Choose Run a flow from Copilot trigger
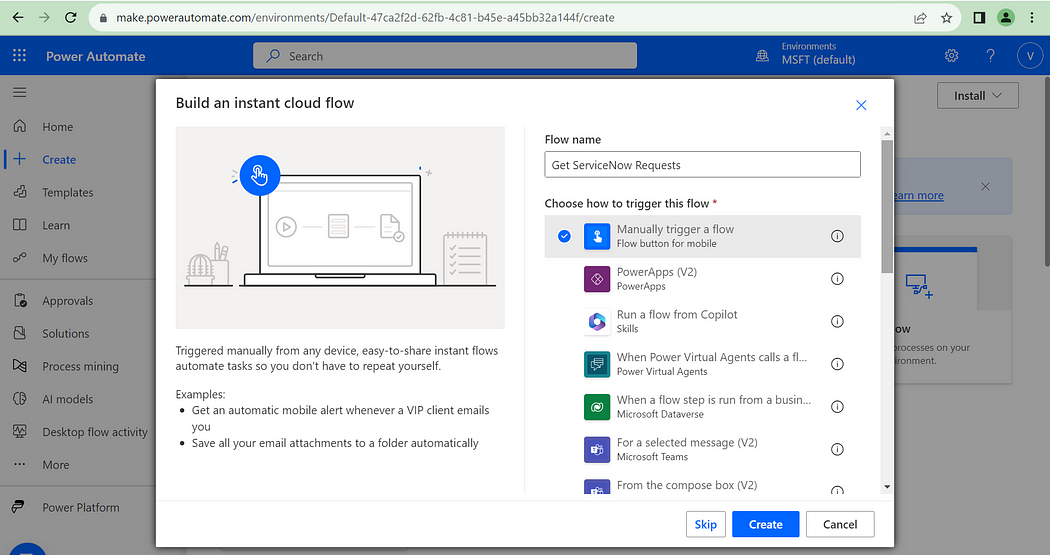The height and width of the screenshot is (555, 1050). 702,321
